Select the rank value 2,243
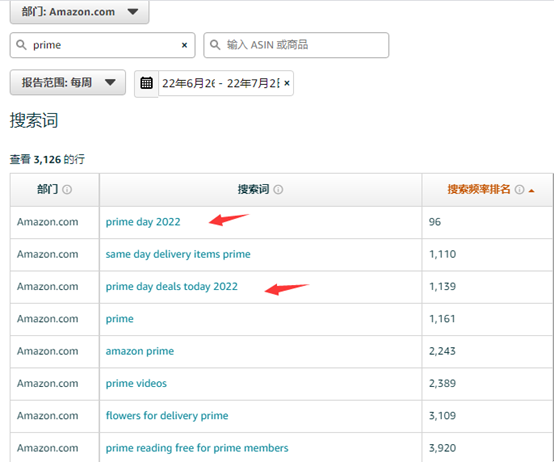Screen dimensions: 554x462 pos(442,351)
